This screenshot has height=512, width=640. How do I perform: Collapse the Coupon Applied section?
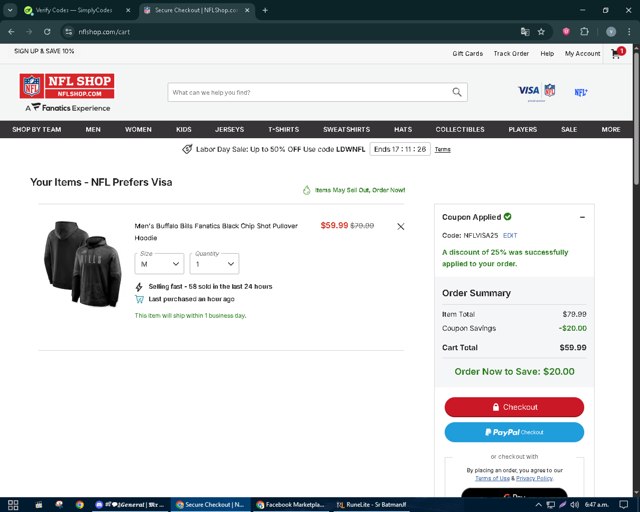coord(582,217)
